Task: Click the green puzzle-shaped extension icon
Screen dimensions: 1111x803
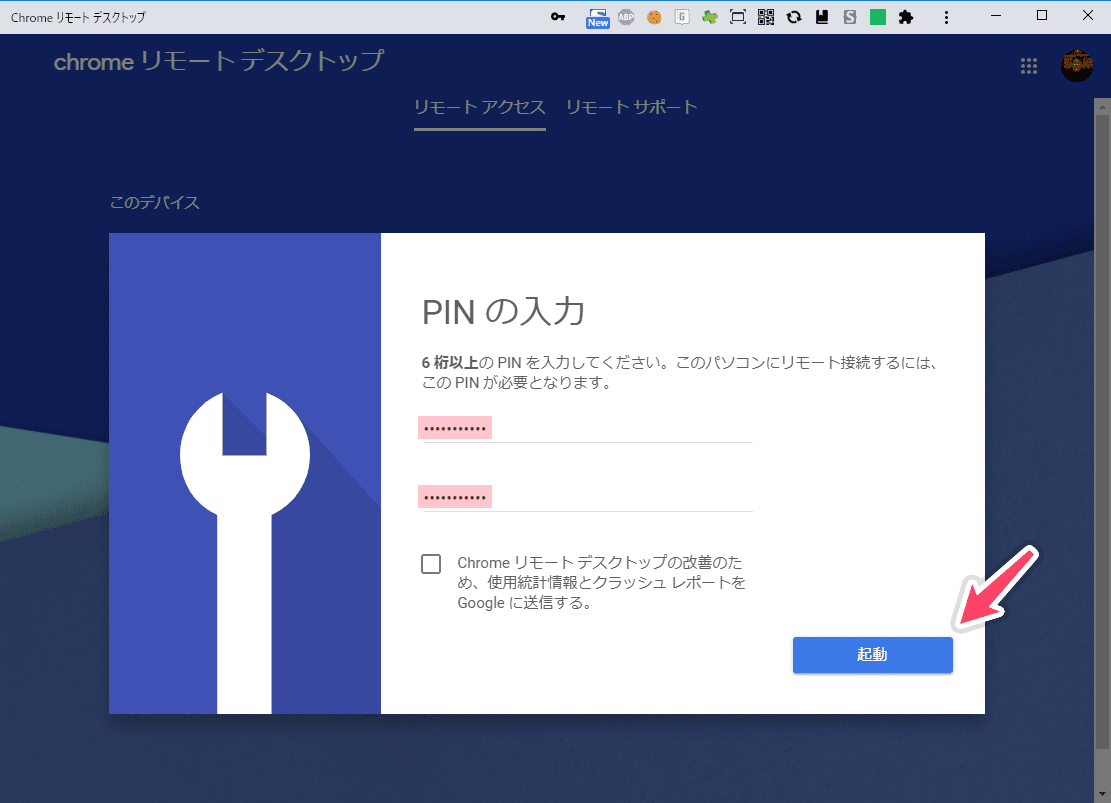Action: point(709,17)
